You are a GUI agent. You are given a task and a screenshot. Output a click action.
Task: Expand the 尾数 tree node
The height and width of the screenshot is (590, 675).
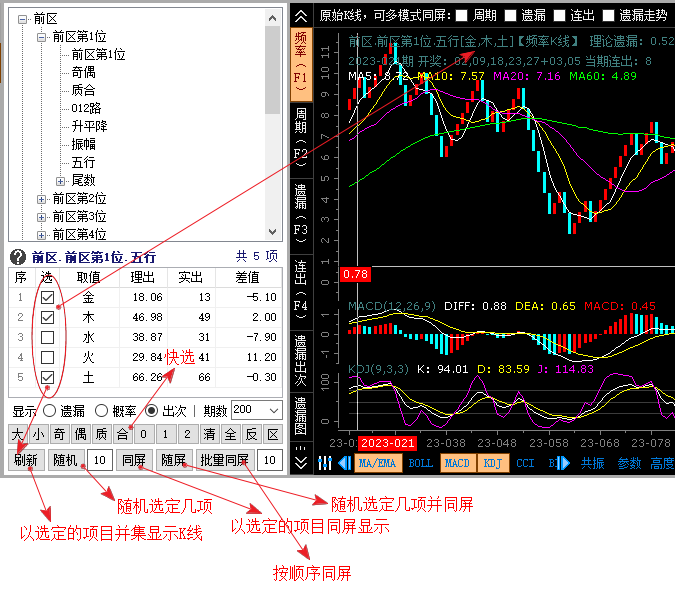pos(60,181)
